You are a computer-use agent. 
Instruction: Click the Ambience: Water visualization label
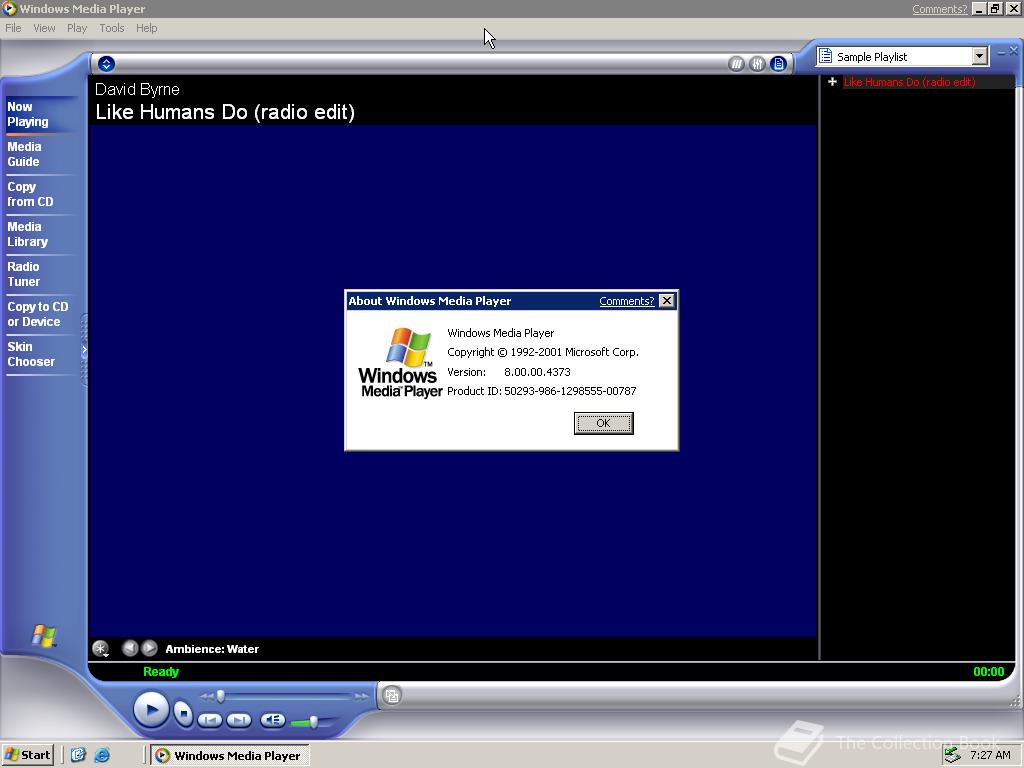click(212, 649)
